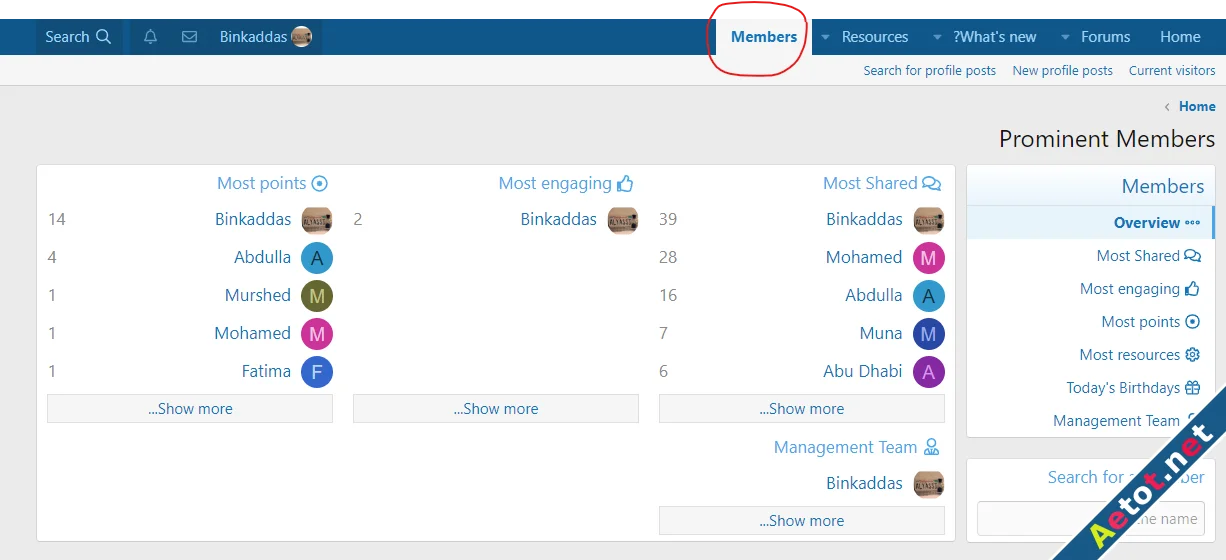Open Murshed's avatar in Most points

coord(317,296)
